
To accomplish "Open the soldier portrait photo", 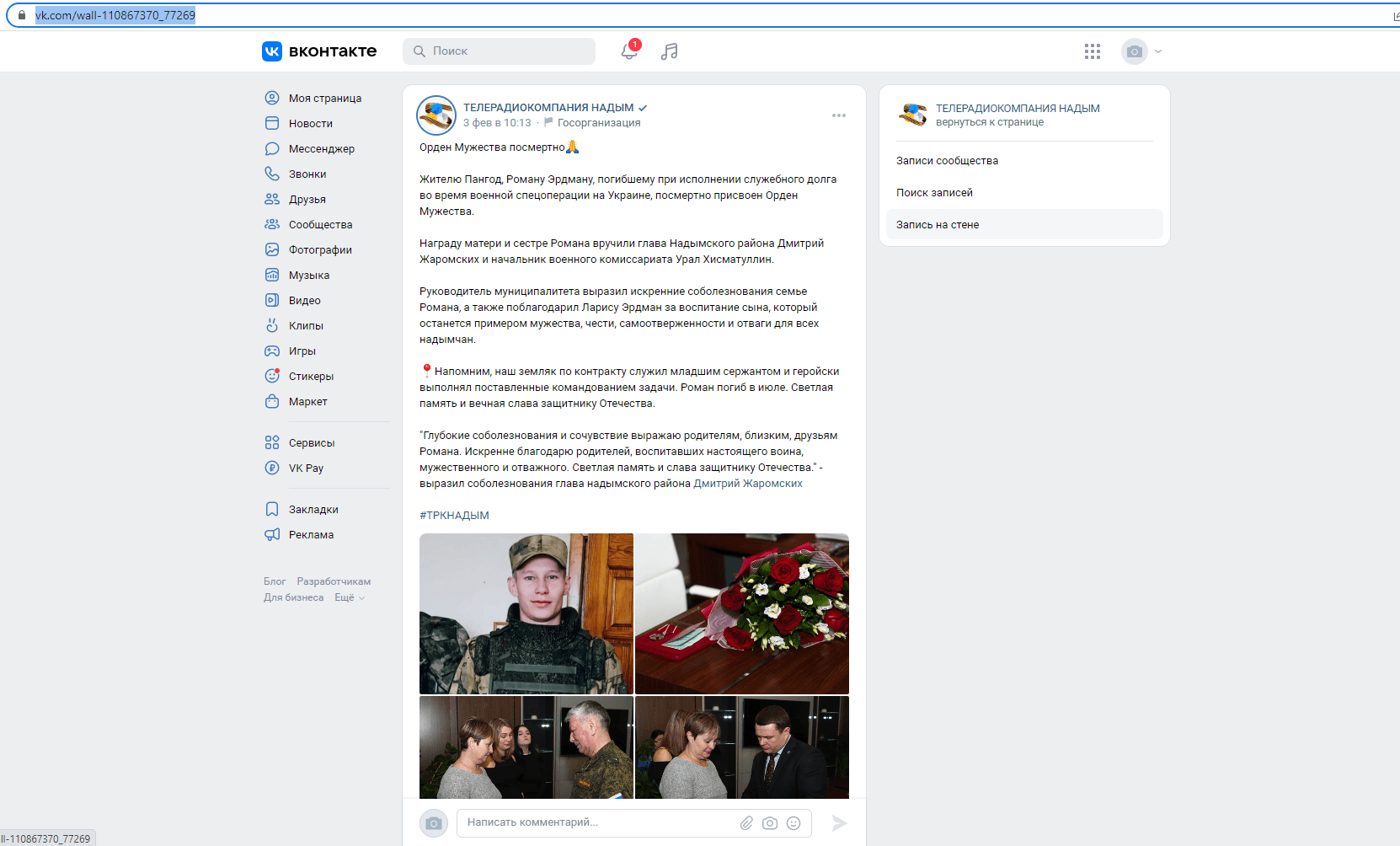I will coord(526,613).
